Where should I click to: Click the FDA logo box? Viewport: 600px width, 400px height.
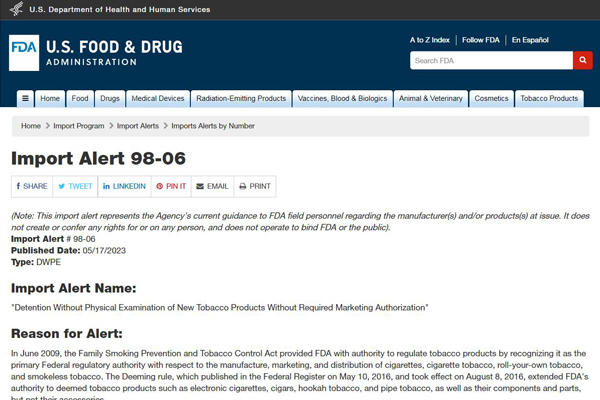[24, 53]
